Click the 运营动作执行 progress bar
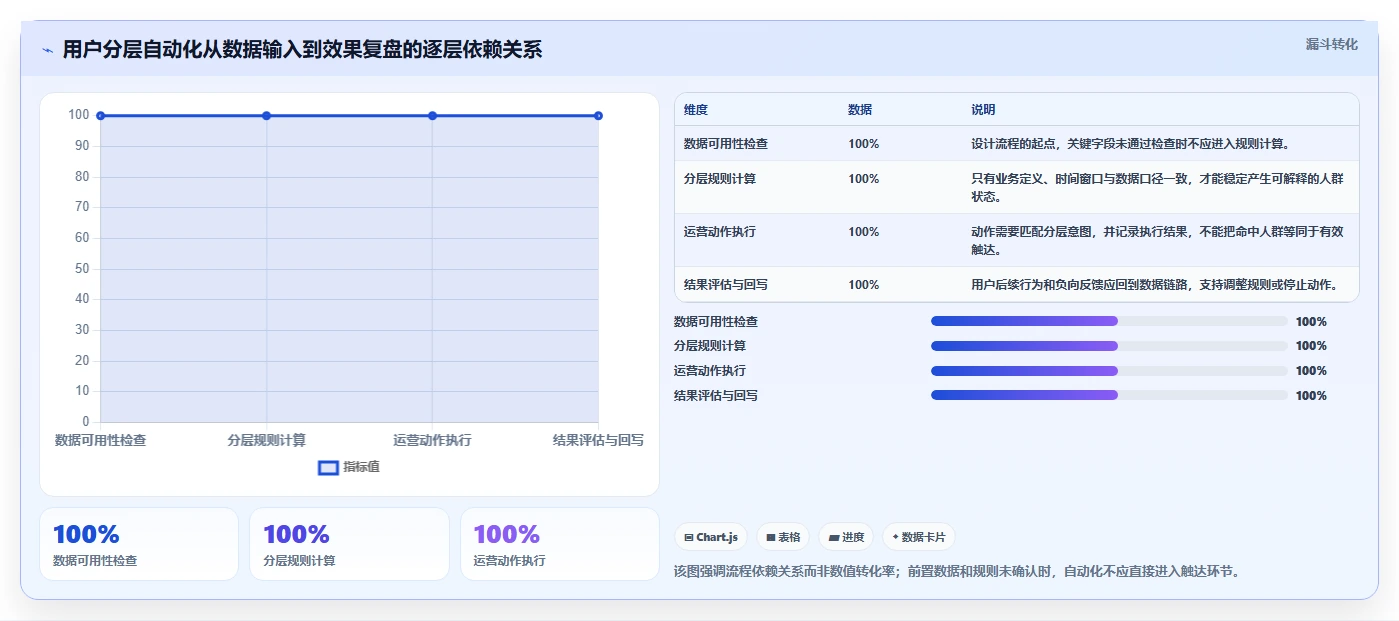 [1109, 371]
